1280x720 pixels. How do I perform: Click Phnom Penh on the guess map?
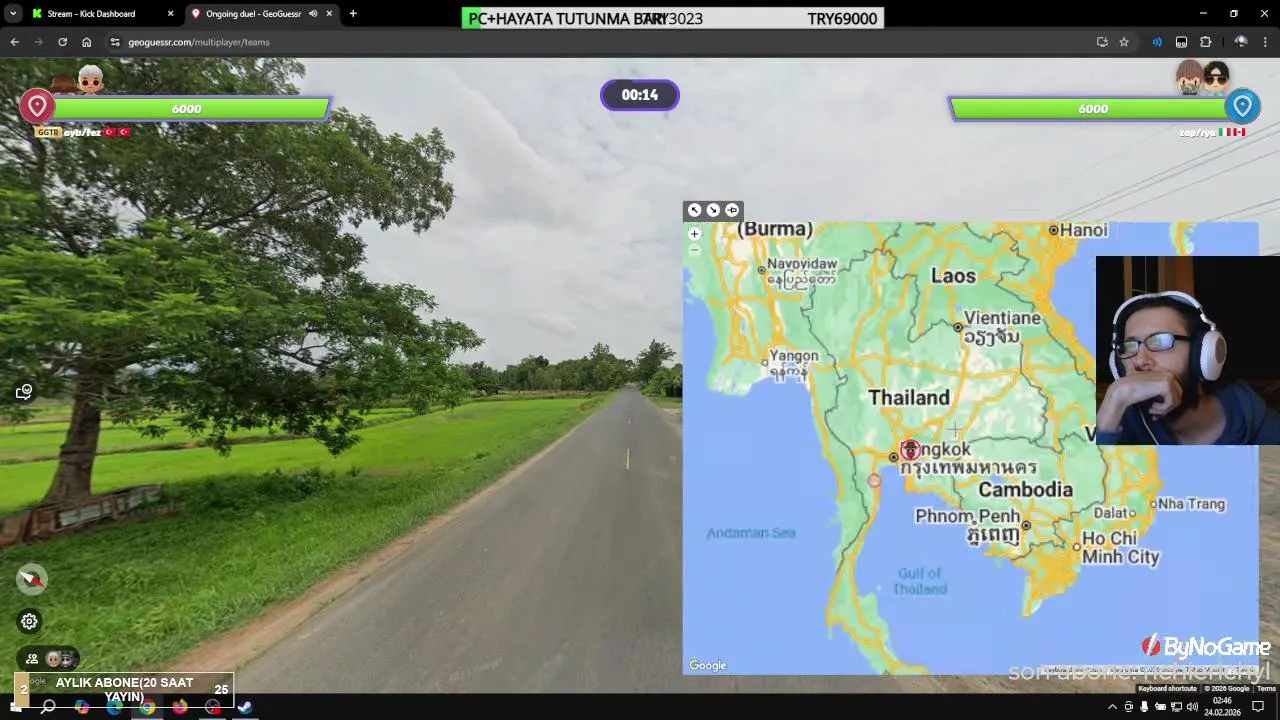click(967, 516)
